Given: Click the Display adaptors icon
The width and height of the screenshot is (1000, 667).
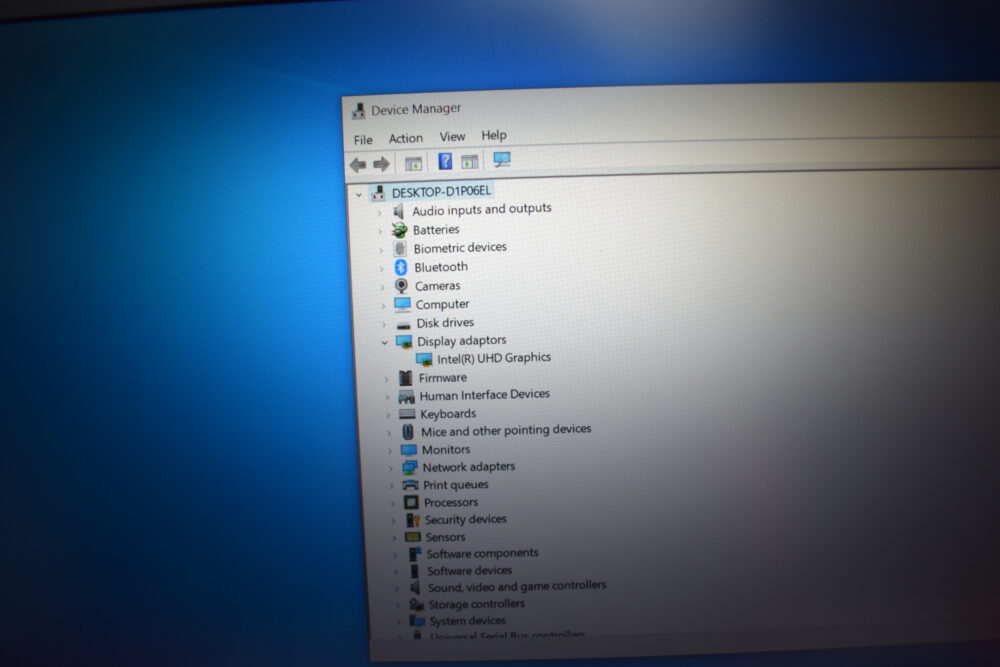Looking at the screenshot, I should (404, 342).
